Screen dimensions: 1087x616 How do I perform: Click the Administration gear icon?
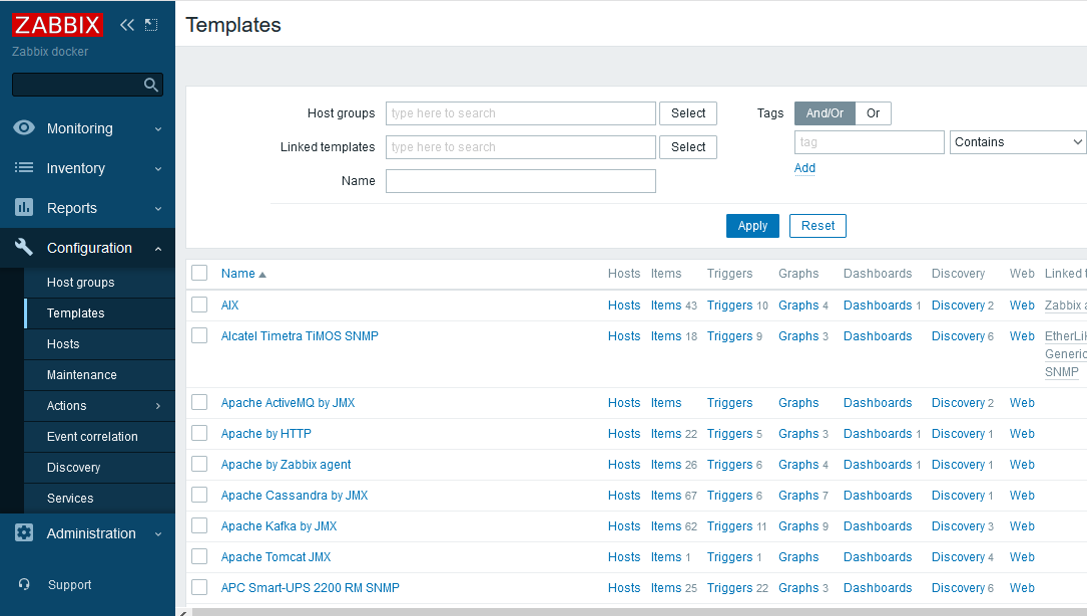24,532
